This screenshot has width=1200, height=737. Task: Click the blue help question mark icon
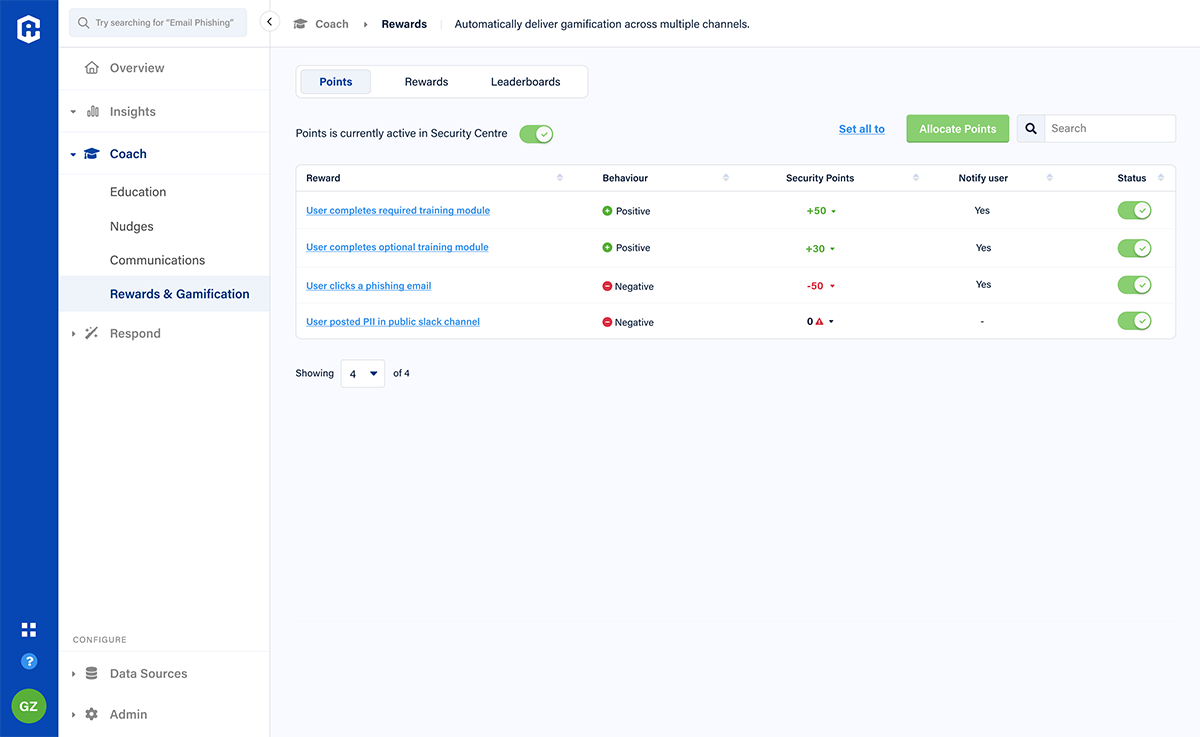[x=29, y=661]
